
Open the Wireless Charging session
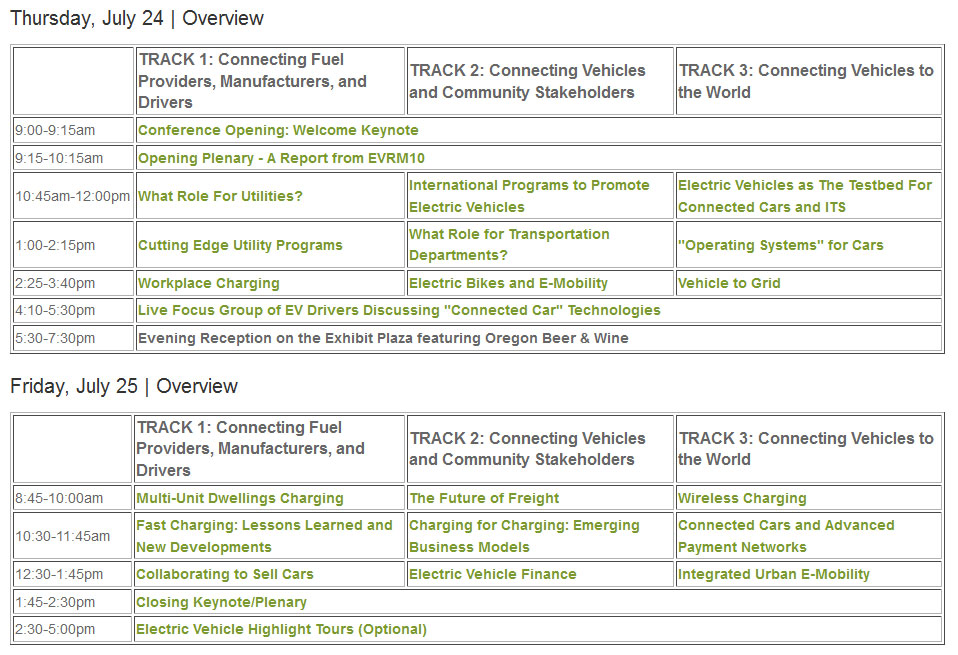click(x=742, y=498)
